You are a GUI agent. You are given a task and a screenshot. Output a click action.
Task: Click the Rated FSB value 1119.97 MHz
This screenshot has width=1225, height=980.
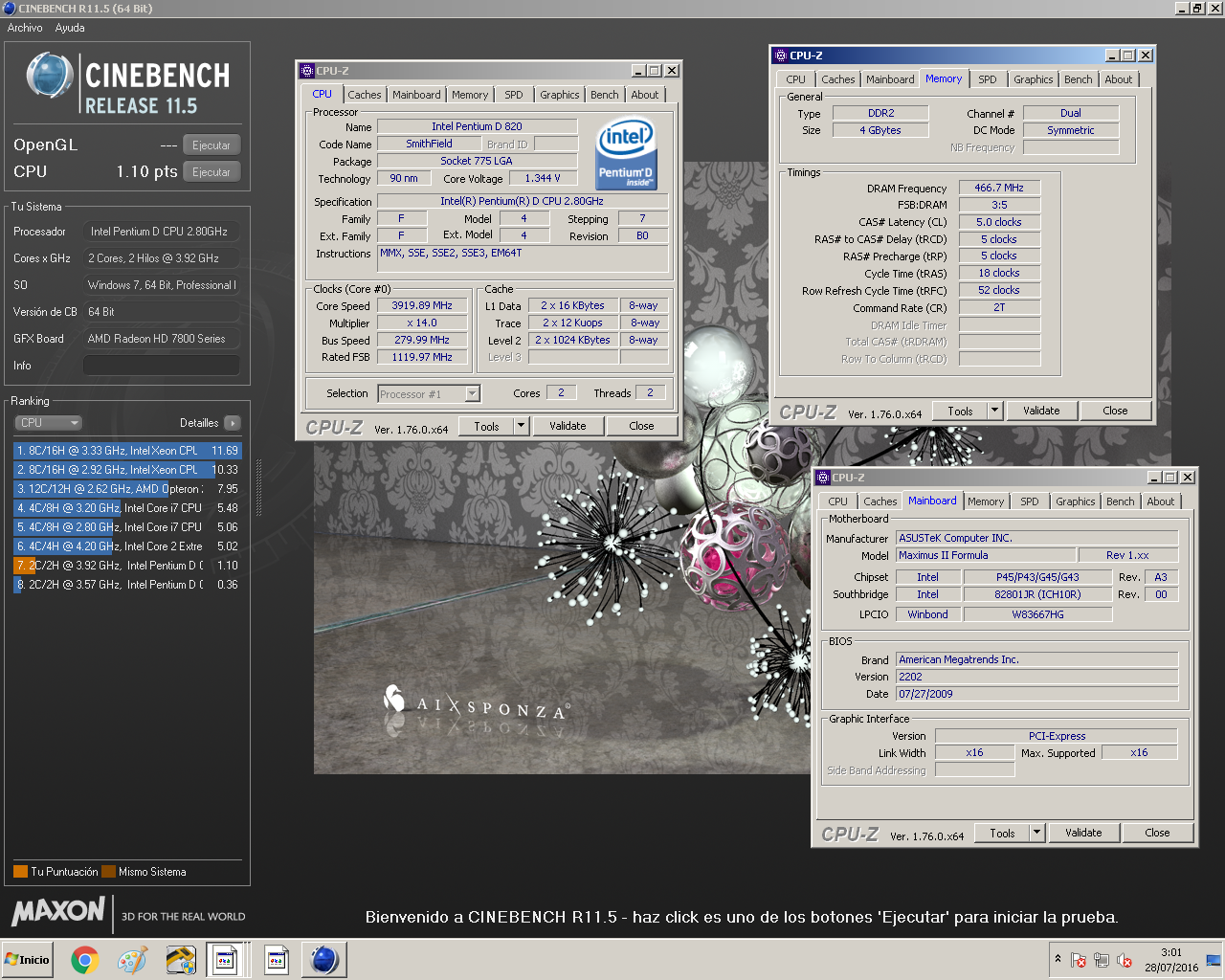[422, 357]
